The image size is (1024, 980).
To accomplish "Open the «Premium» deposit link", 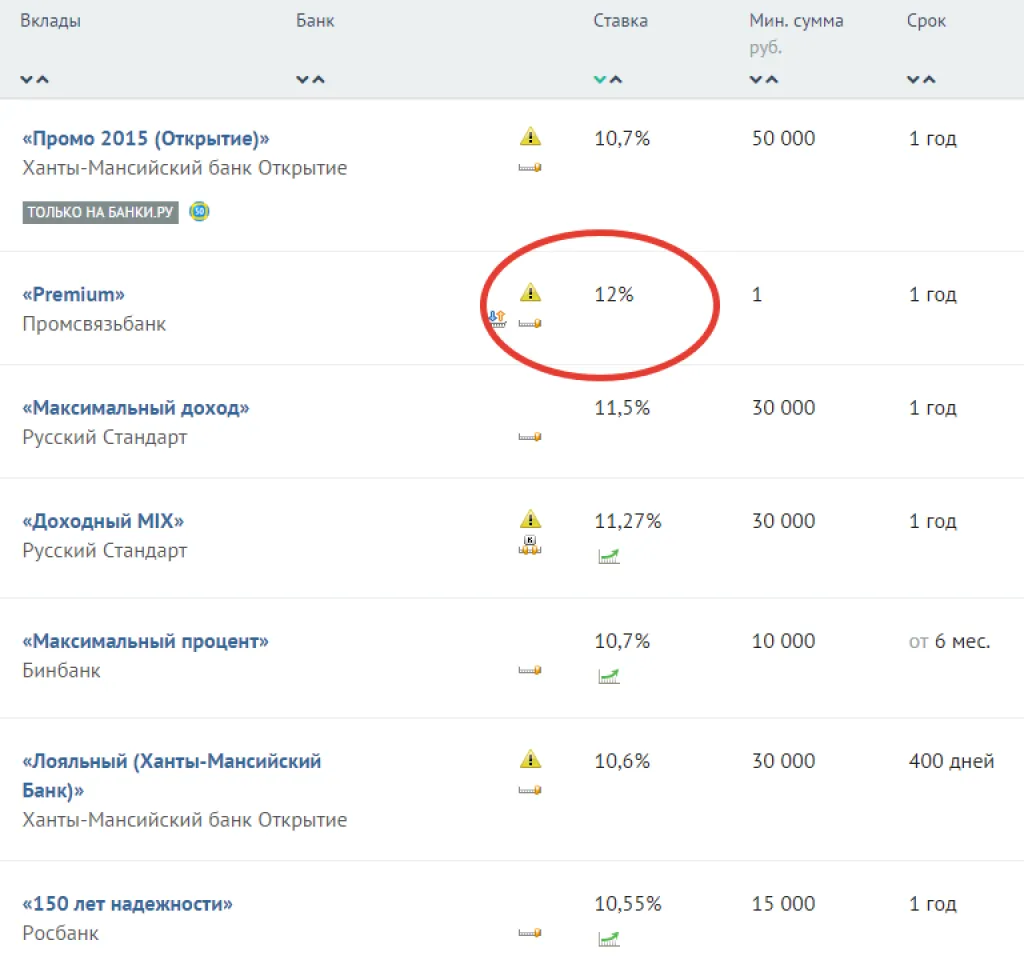I will tap(74, 295).
